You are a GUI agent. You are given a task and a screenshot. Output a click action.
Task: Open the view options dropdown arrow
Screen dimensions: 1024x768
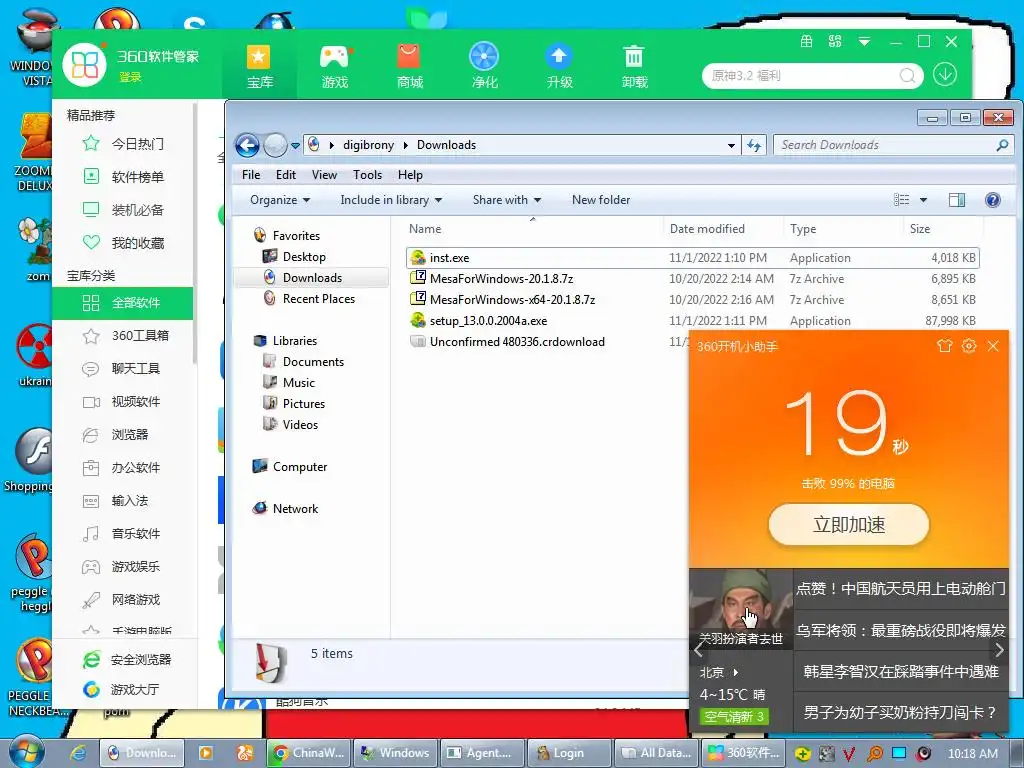(x=923, y=200)
